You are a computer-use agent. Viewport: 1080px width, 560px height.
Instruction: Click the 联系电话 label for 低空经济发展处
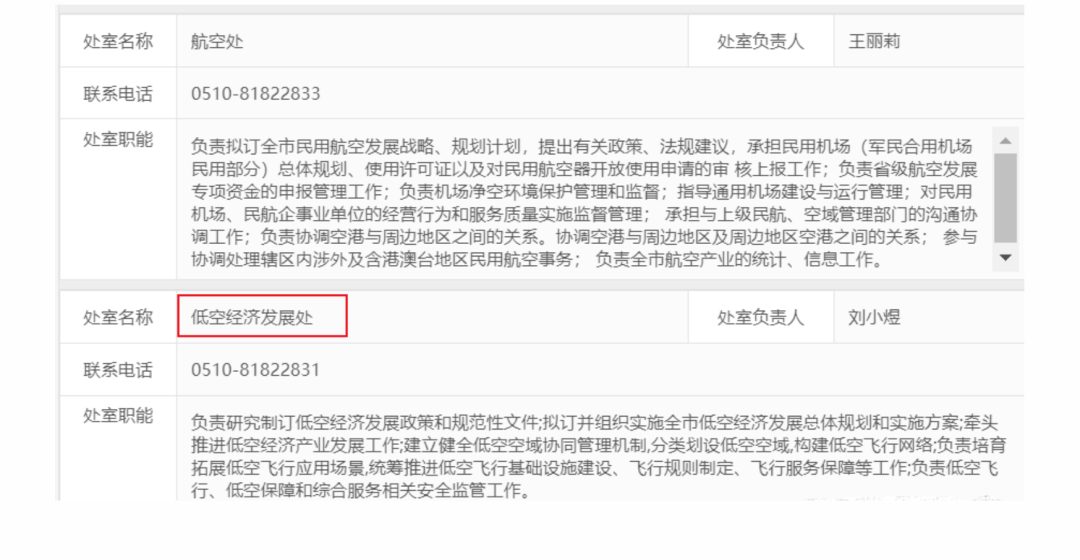(118, 370)
